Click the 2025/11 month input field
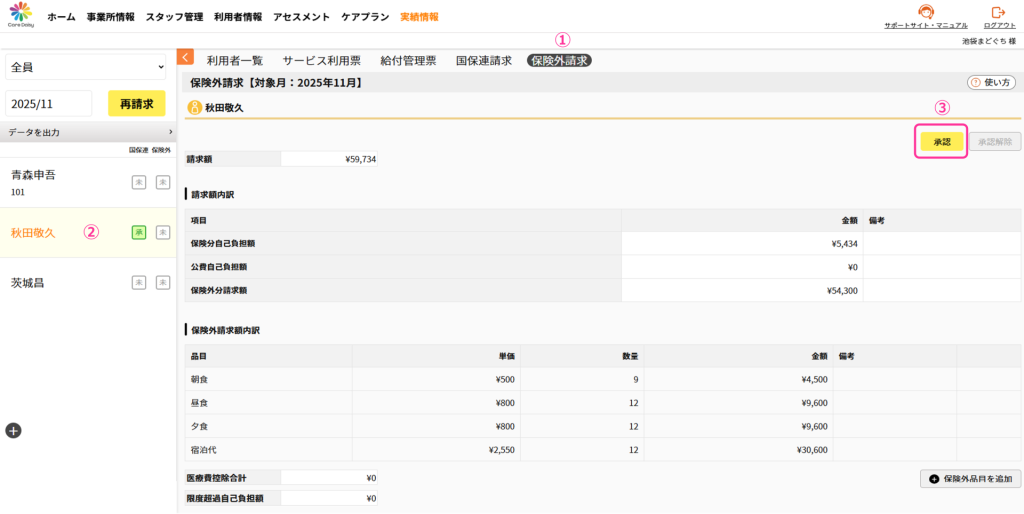Screen dimensions: 1024x514 (48, 104)
